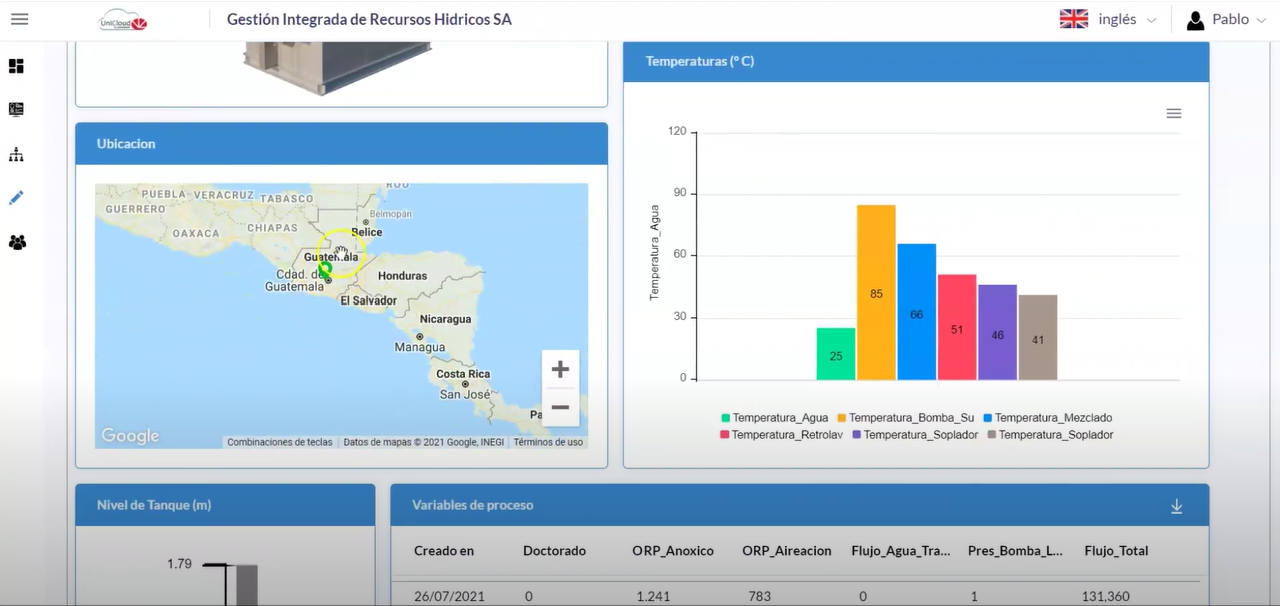1280x606 pixels.
Task: Sort by the ORP_Anoxico column header
Action: click(673, 551)
